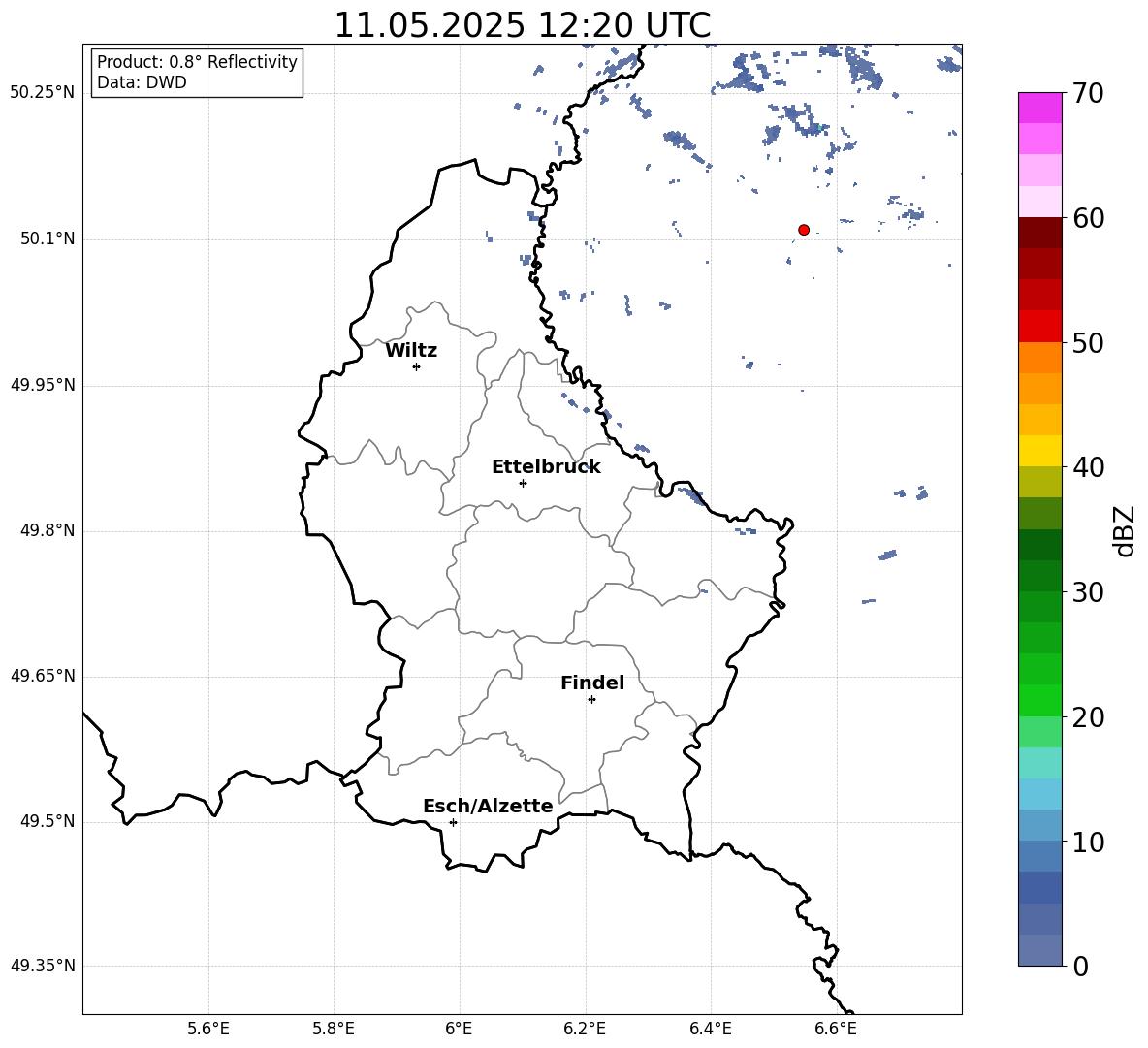Viewport: 1148px width, 1048px height.
Task: Click the Ettelbruck station cross marker
Action: 523,483
